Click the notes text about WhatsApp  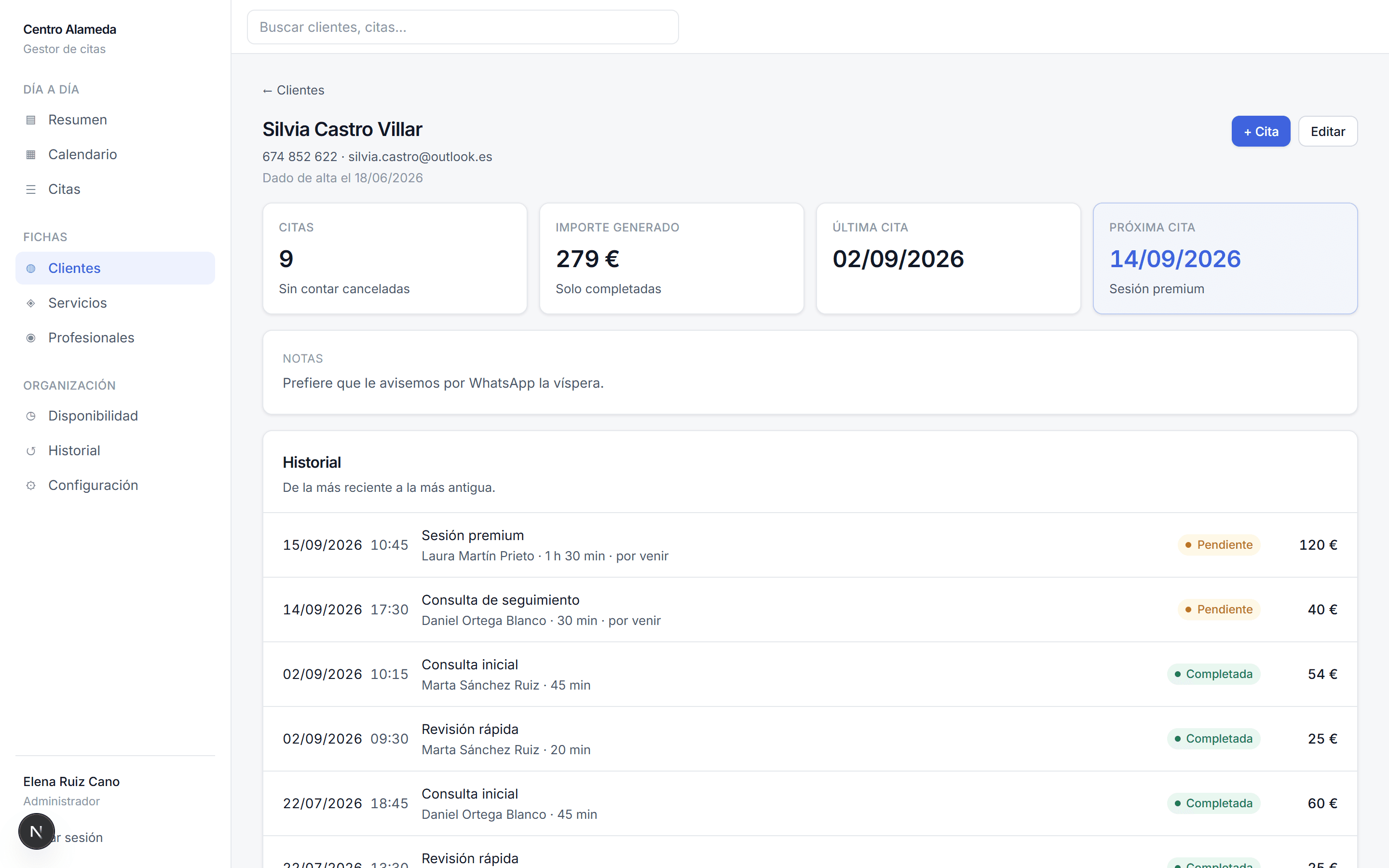click(x=443, y=383)
